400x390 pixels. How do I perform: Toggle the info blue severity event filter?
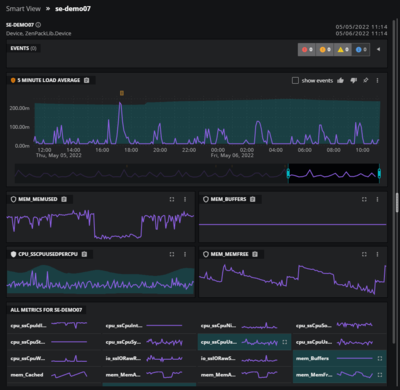(x=361, y=49)
